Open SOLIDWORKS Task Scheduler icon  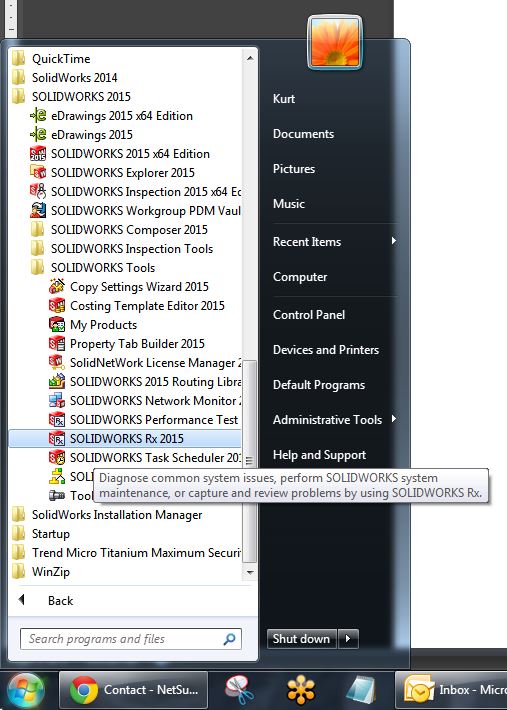pyautogui.click(x=57, y=458)
